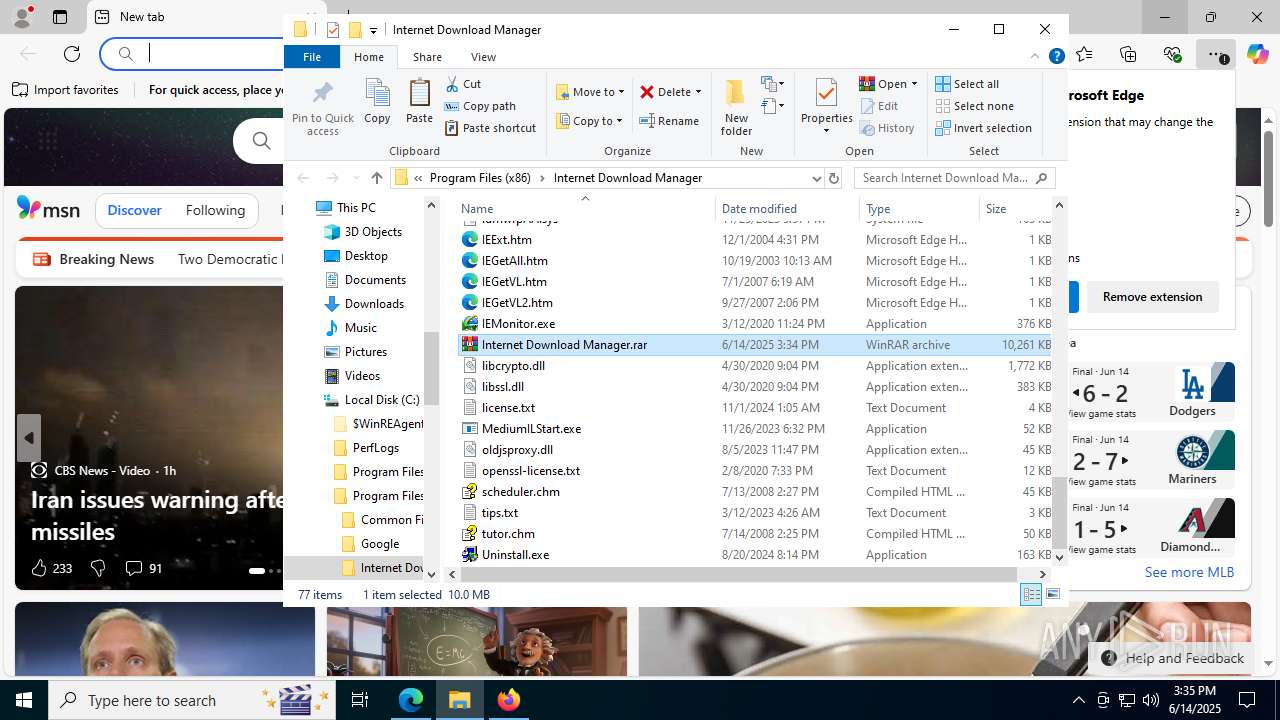Open Copy to dropdown
The image size is (1280, 720).
pyautogui.click(x=590, y=121)
